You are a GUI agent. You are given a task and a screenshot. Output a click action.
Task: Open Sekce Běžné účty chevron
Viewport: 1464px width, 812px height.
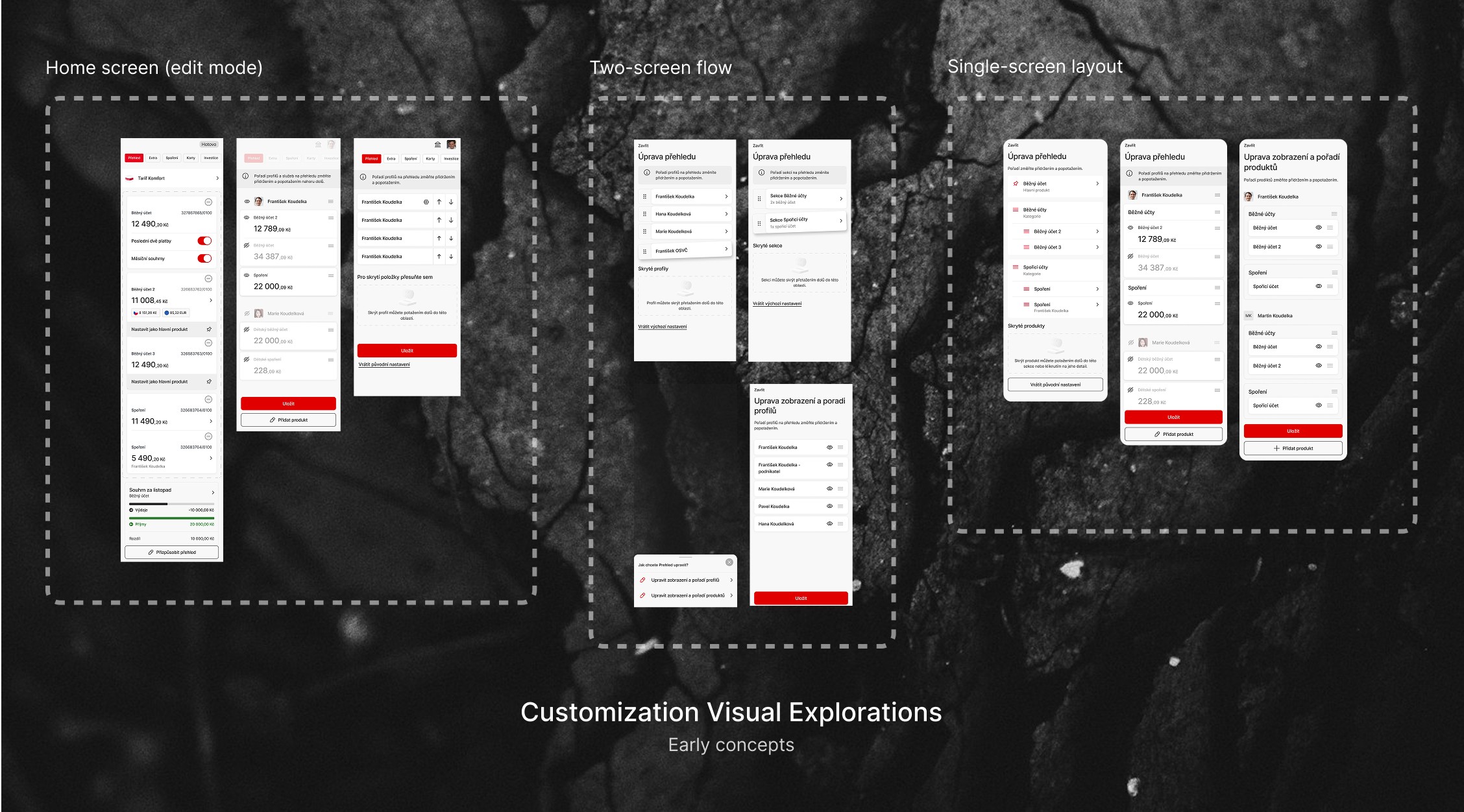coord(841,198)
